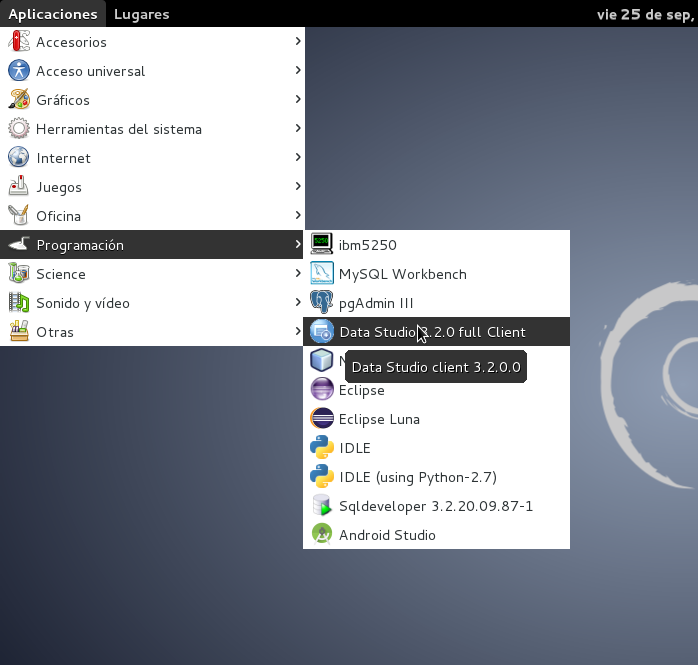The width and height of the screenshot is (698, 665).
Task: Expand the Science submenu arrow
Action: coord(298,273)
